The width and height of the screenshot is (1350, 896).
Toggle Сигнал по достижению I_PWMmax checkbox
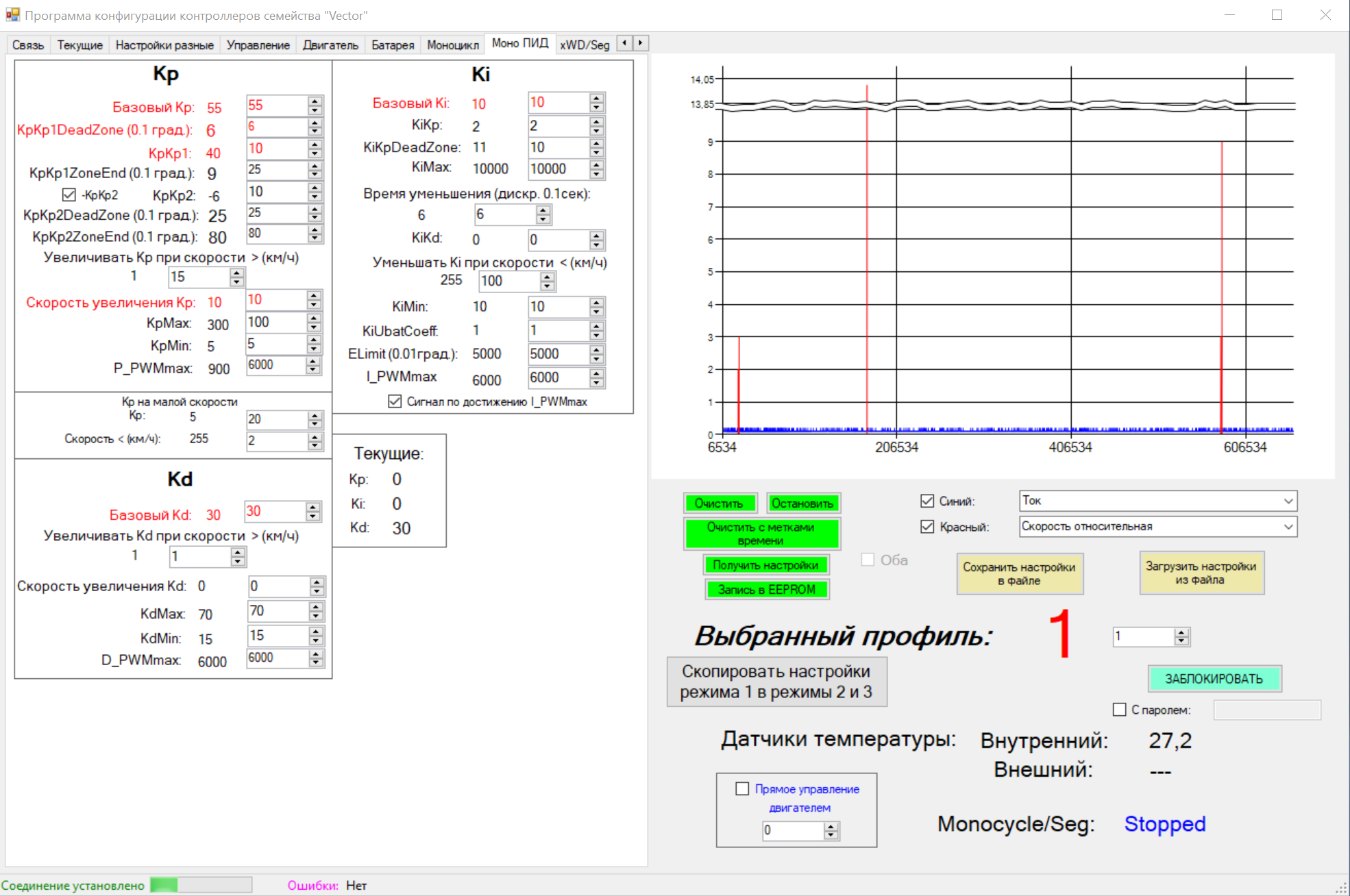(x=395, y=401)
